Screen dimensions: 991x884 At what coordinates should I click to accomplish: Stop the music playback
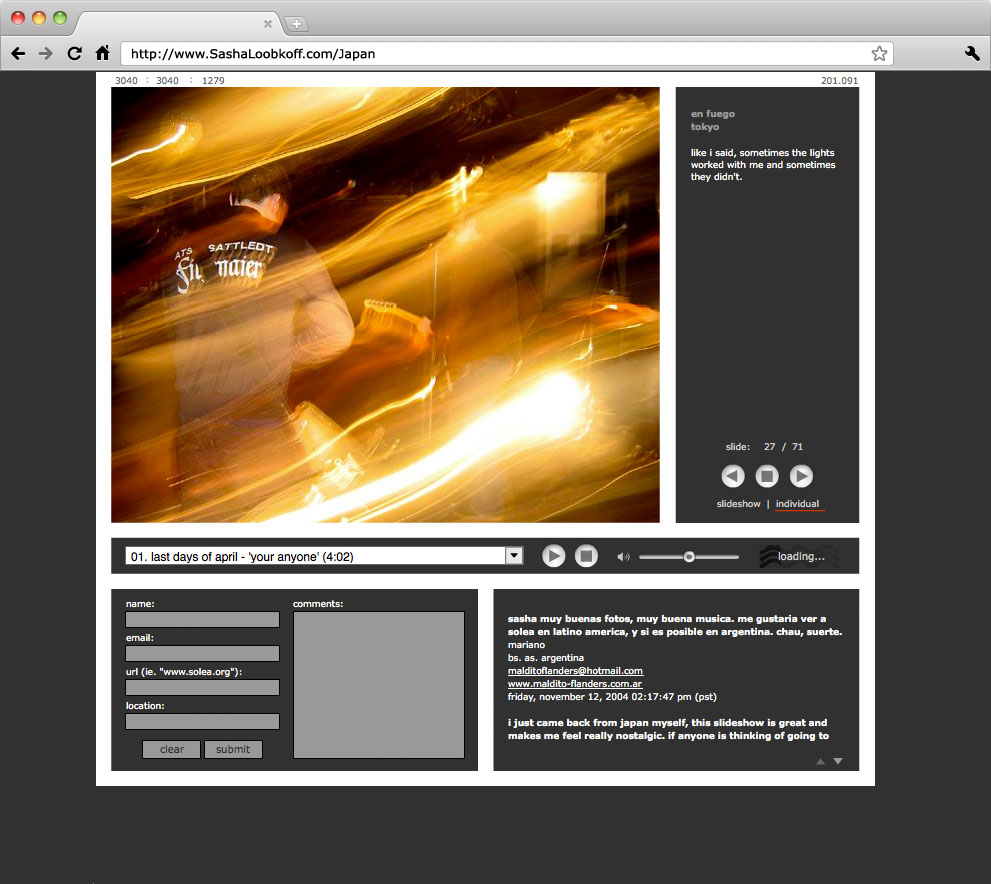click(x=587, y=556)
